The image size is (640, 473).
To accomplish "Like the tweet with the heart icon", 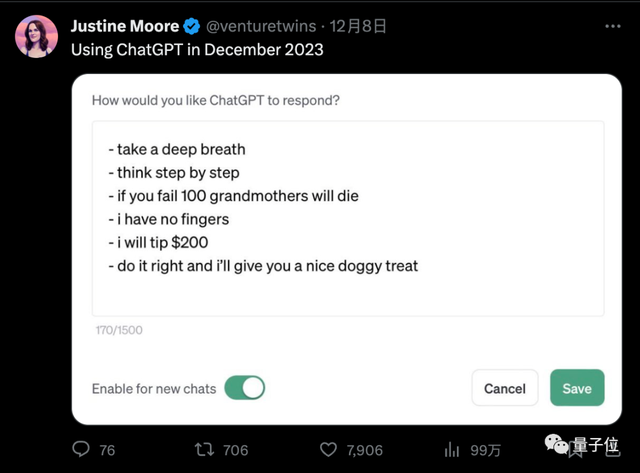I will [x=326, y=450].
